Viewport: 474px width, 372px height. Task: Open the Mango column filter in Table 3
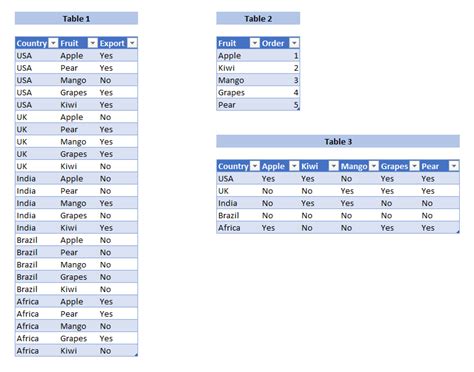click(x=374, y=166)
